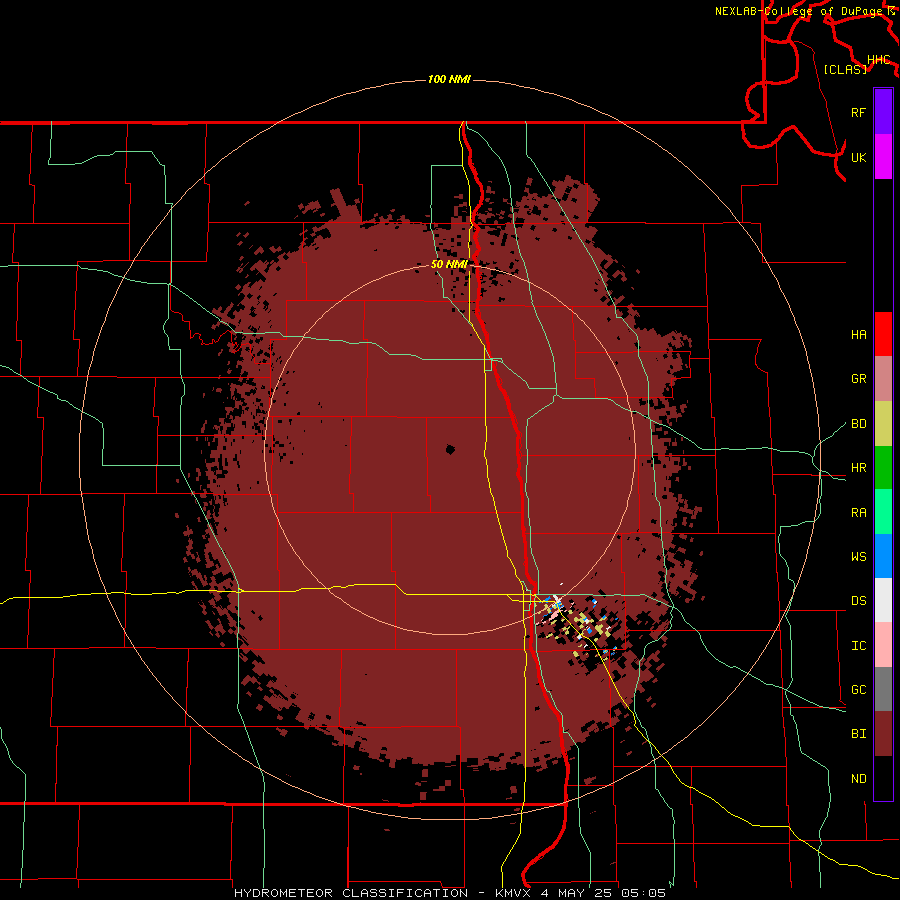Select the BD yellow legend block
This screenshot has height=900, width=900.
click(x=883, y=424)
